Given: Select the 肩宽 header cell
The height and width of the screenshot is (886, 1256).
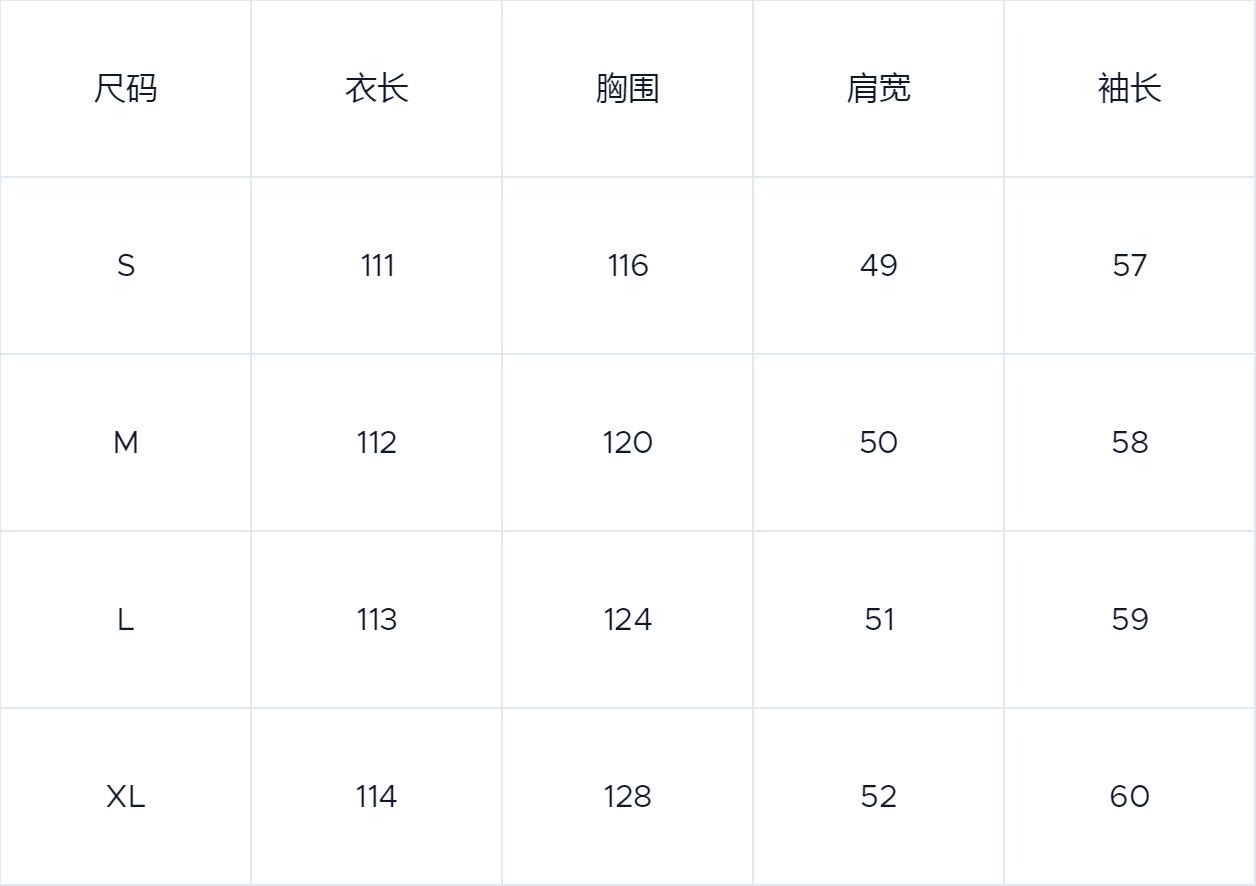Looking at the screenshot, I should click(879, 89).
